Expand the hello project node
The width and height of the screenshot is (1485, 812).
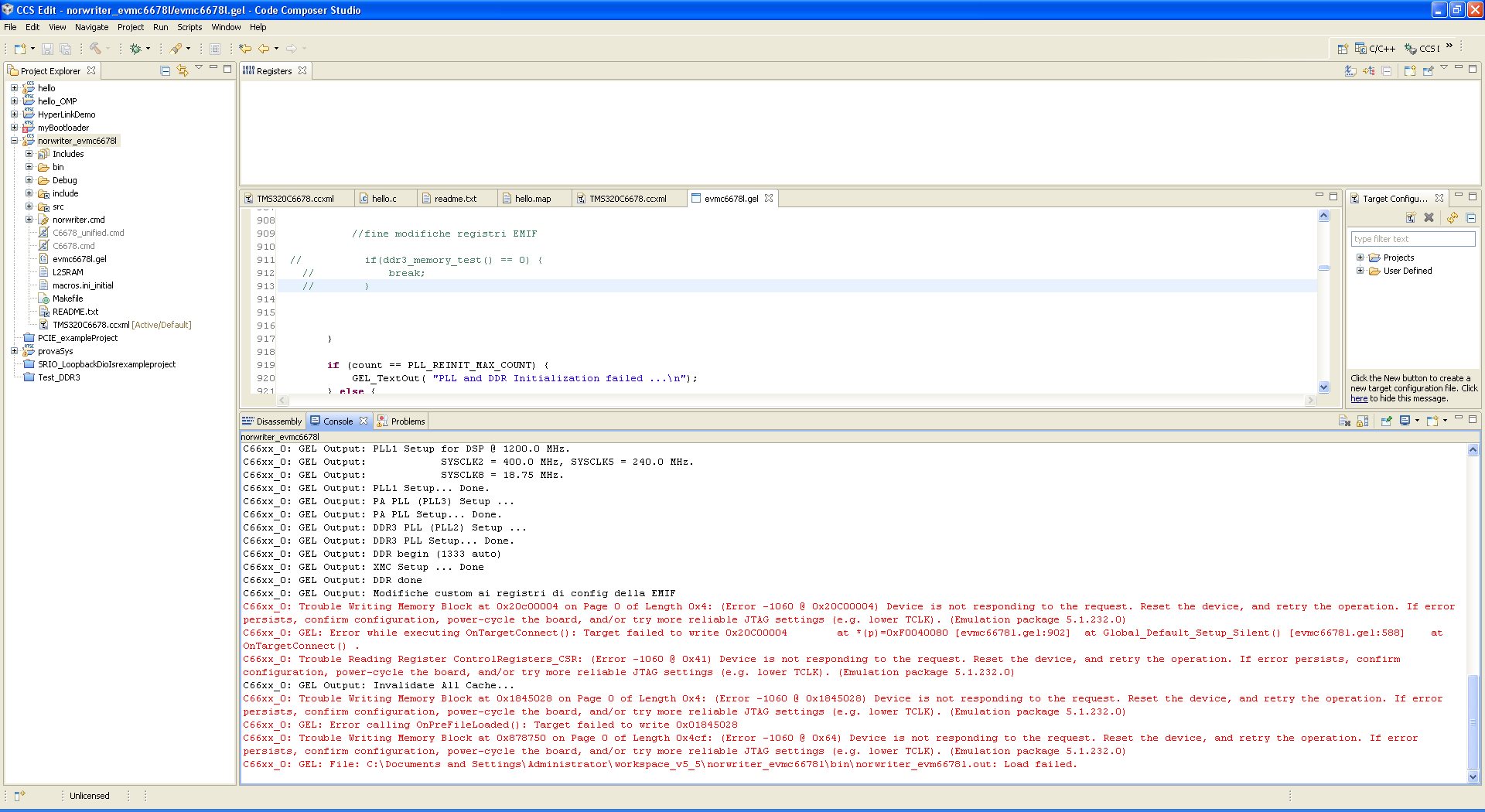14,88
